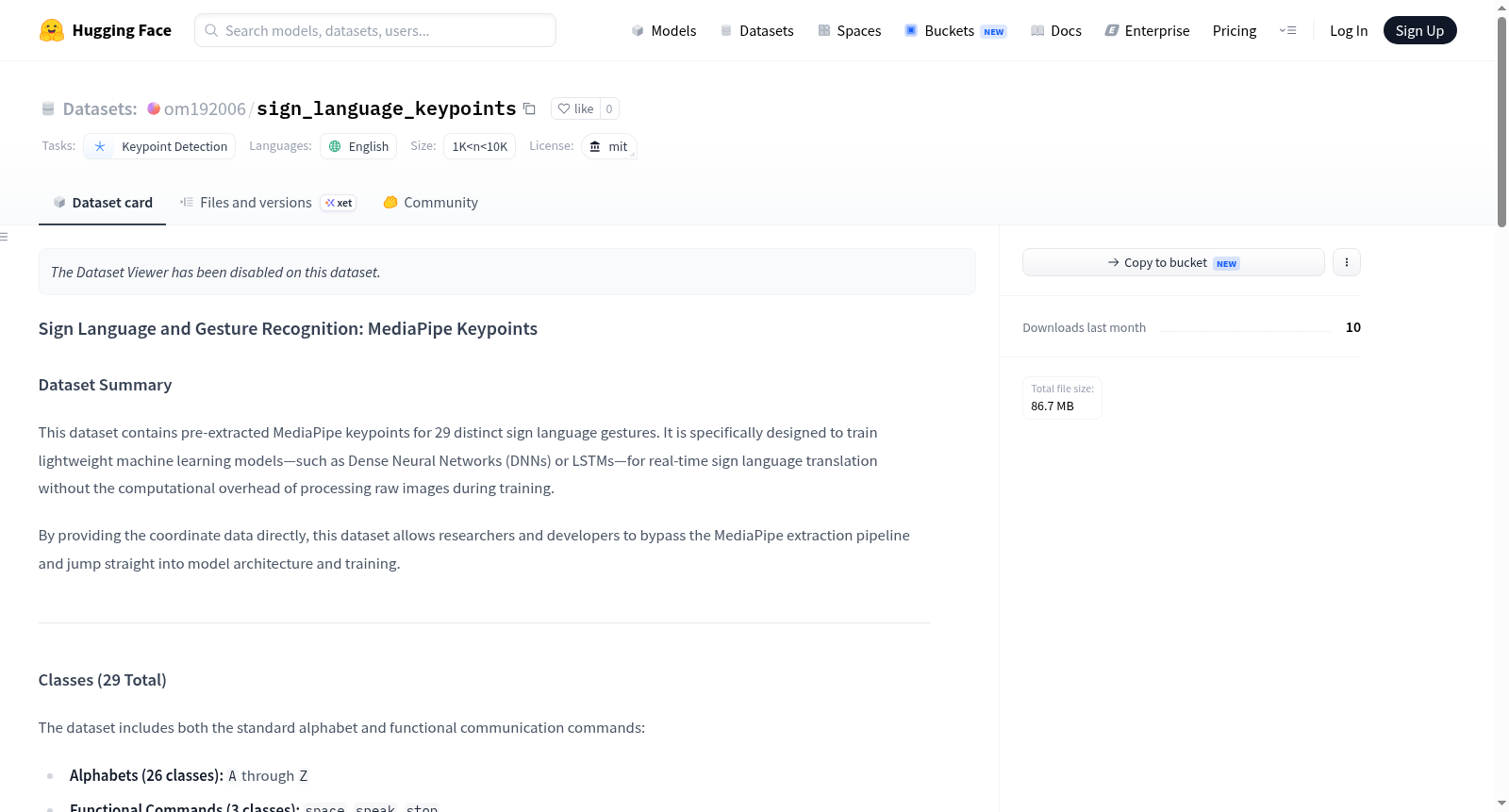Click the Hugging Face logo emoji
Screen dimensions: 1509x812
52,30
